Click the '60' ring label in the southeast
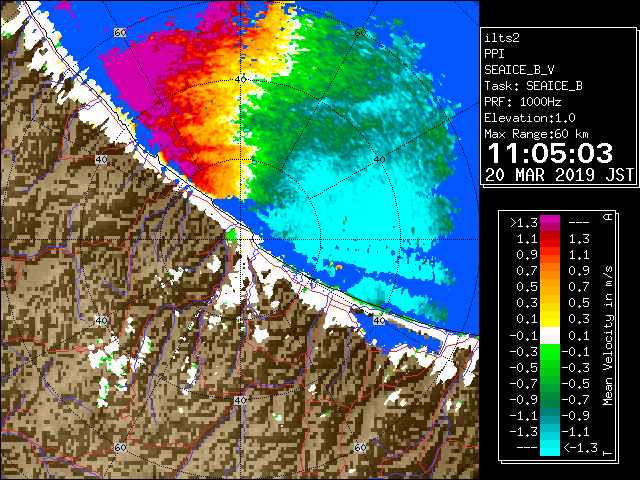This screenshot has height=480, width=640. [360, 447]
